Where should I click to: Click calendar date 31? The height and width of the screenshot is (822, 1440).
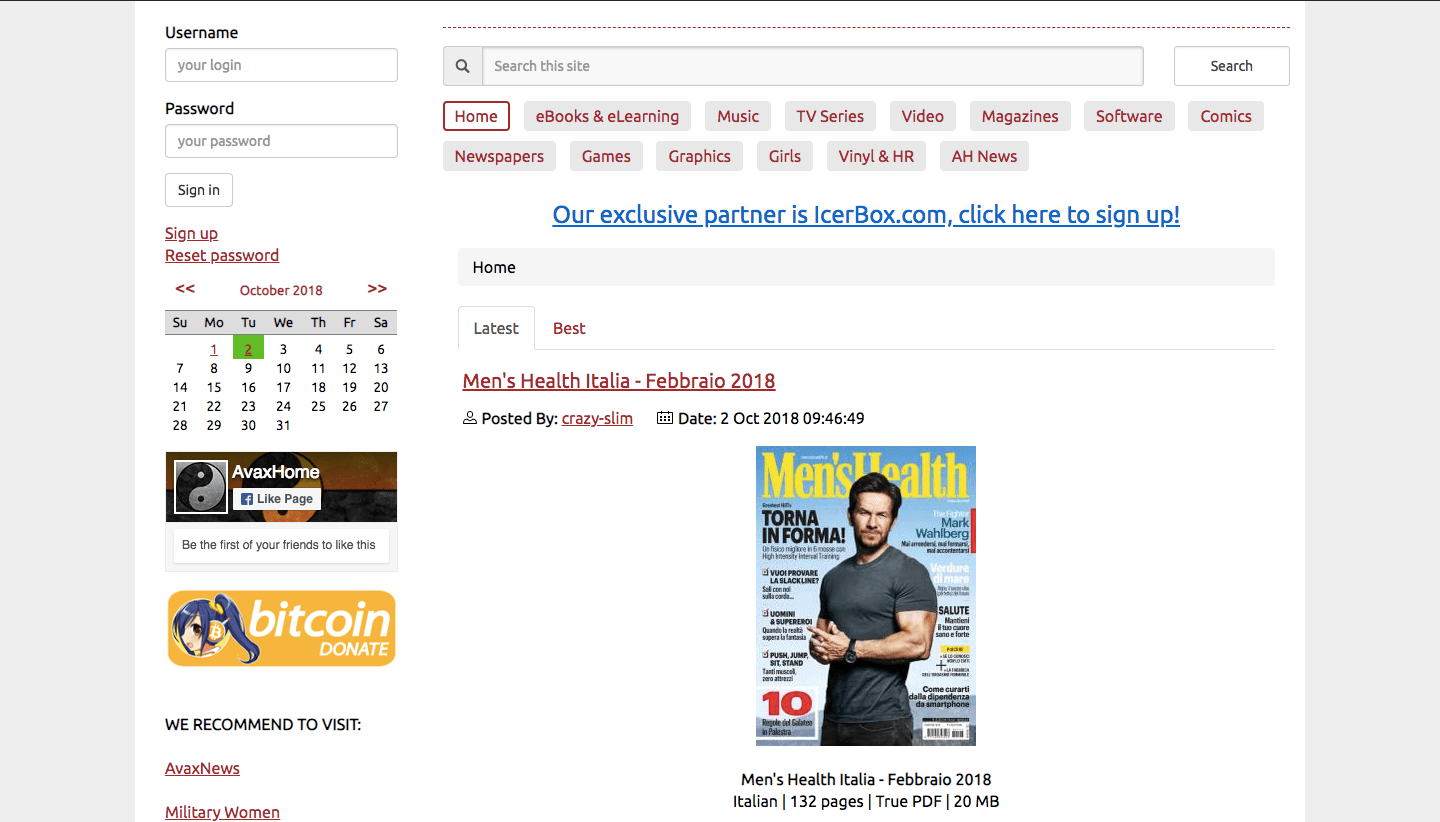(283, 425)
